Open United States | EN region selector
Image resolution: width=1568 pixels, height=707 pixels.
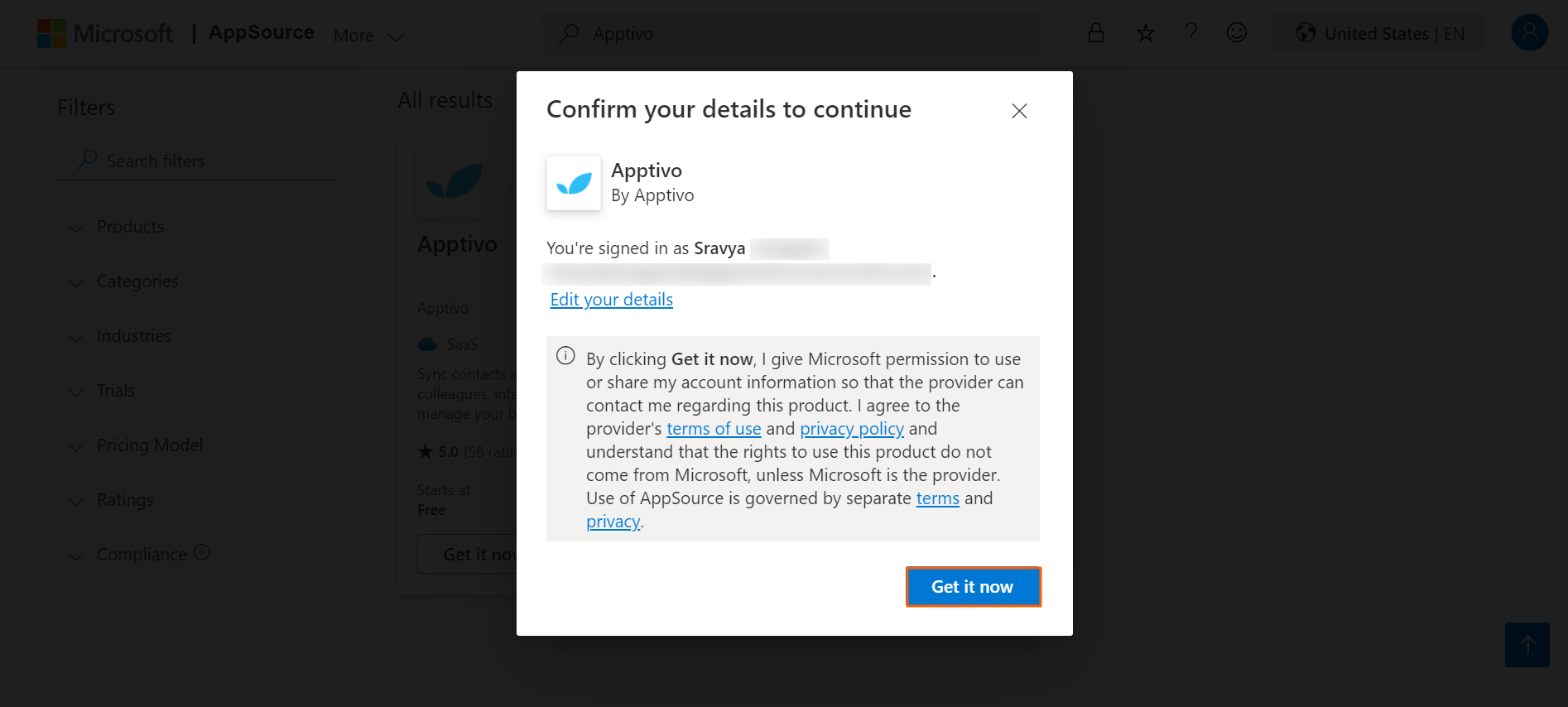click(1378, 34)
